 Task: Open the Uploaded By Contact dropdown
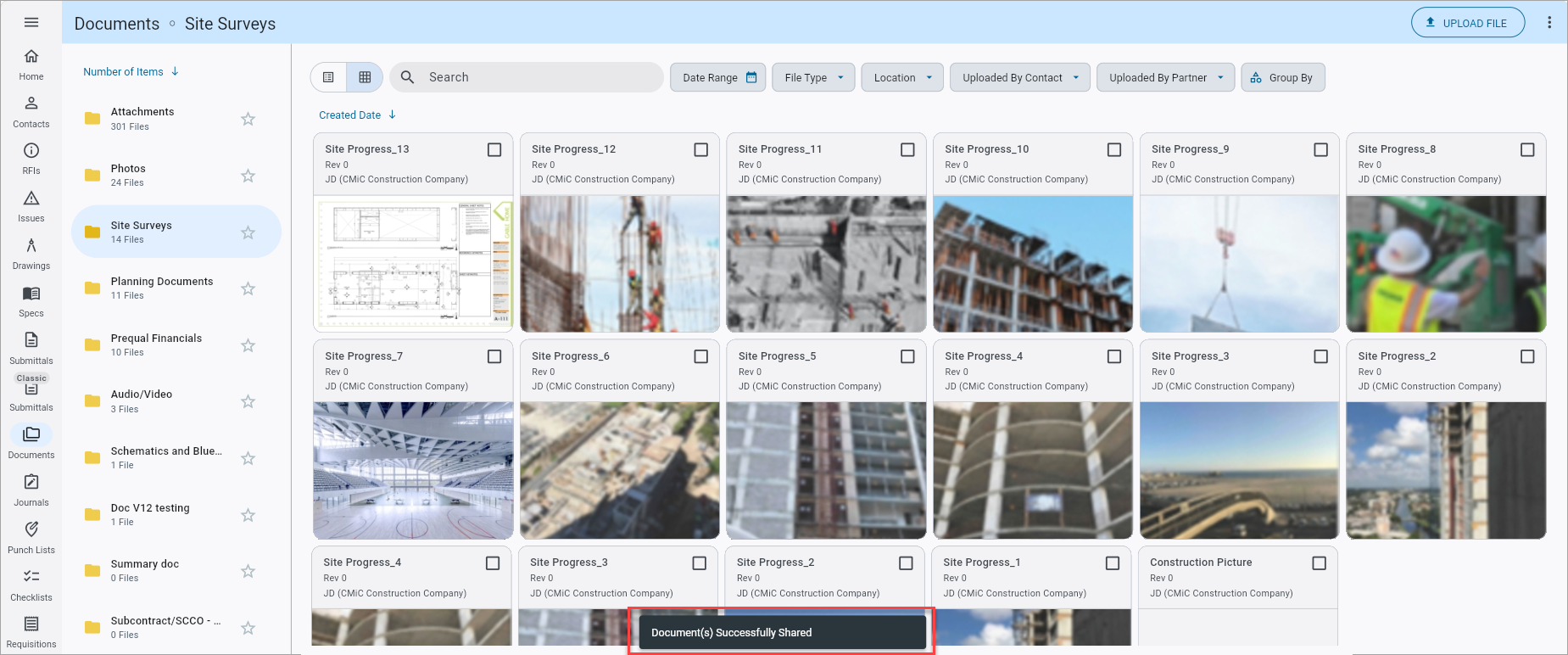point(1020,77)
